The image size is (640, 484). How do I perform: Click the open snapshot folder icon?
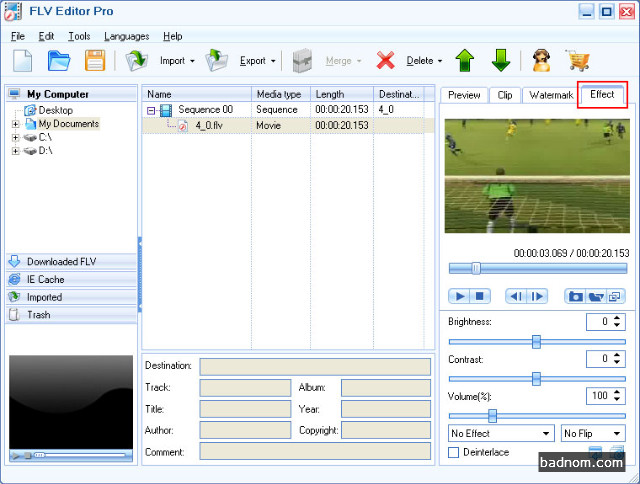tap(596, 296)
